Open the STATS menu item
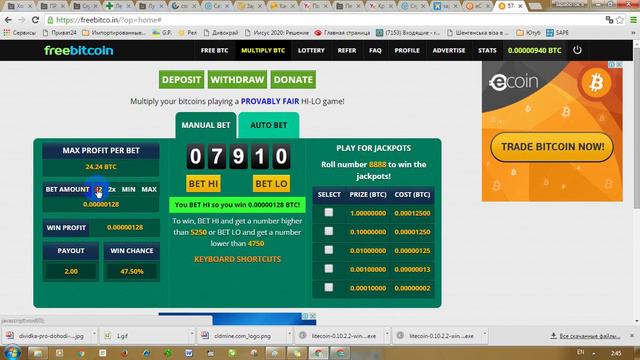This screenshot has height=360, width=640. coord(487,50)
